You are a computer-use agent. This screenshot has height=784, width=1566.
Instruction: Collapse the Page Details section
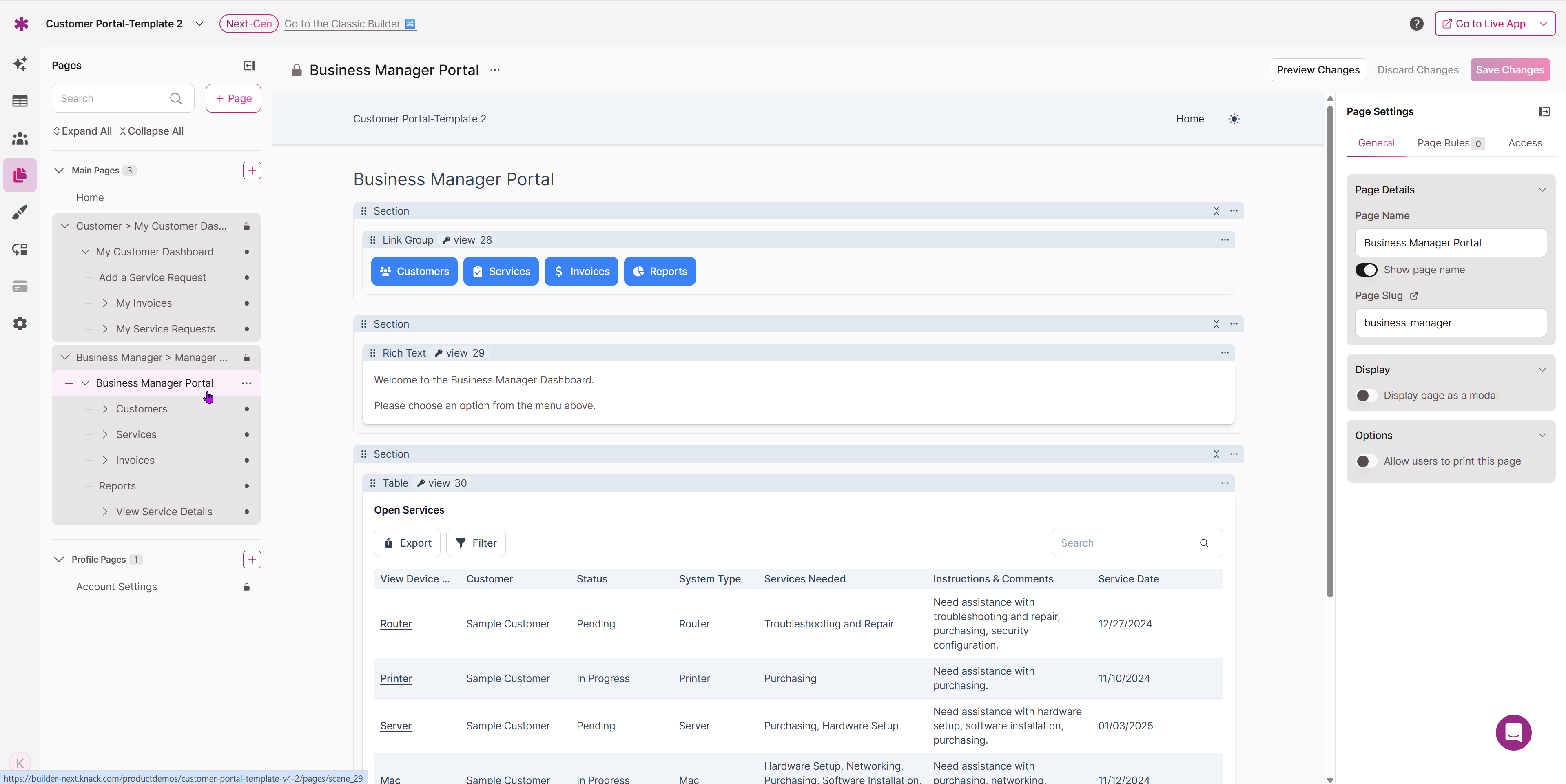coord(1542,190)
